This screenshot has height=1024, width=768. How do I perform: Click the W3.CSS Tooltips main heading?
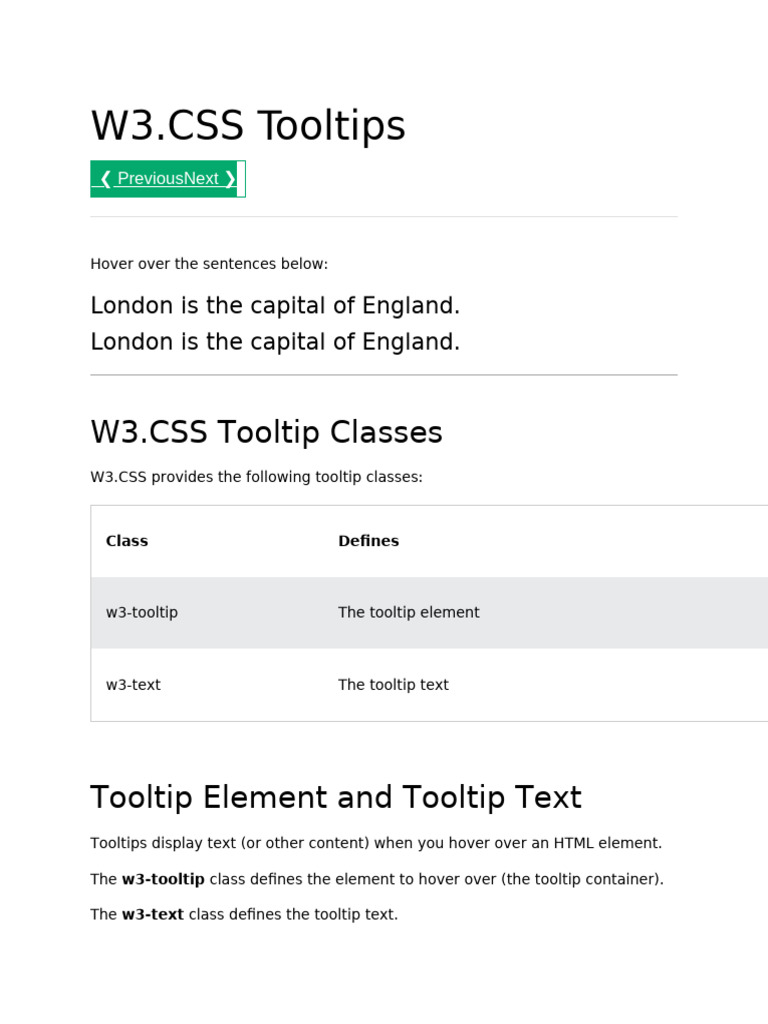coord(248,126)
